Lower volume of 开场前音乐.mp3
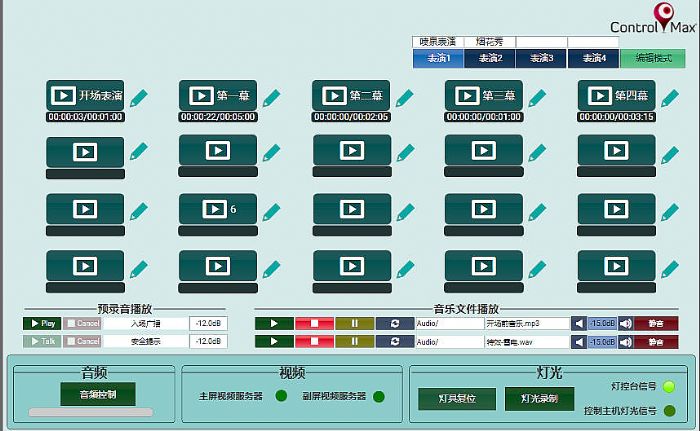700x431 pixels. coord(579,323)
